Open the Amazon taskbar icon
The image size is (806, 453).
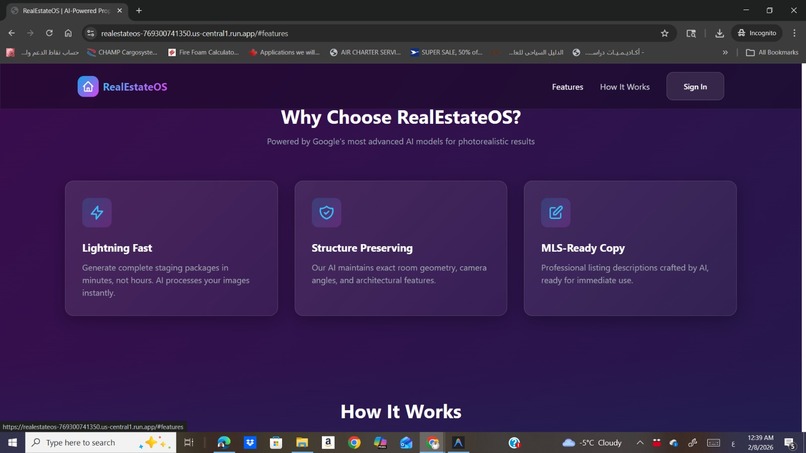coord(328,443)
